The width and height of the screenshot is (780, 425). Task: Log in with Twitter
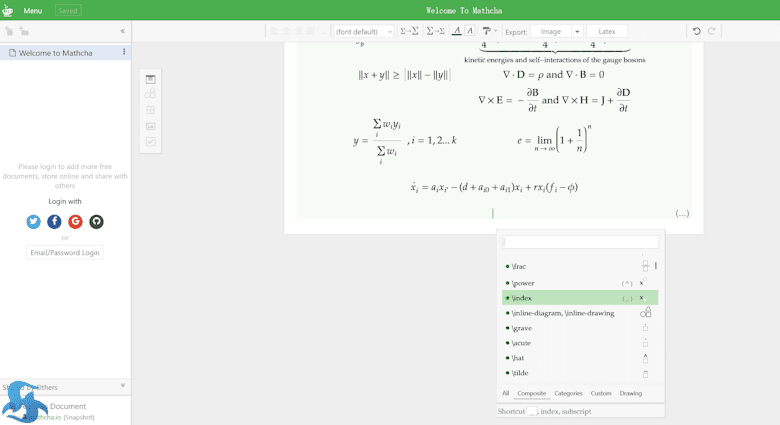[33, 221]
